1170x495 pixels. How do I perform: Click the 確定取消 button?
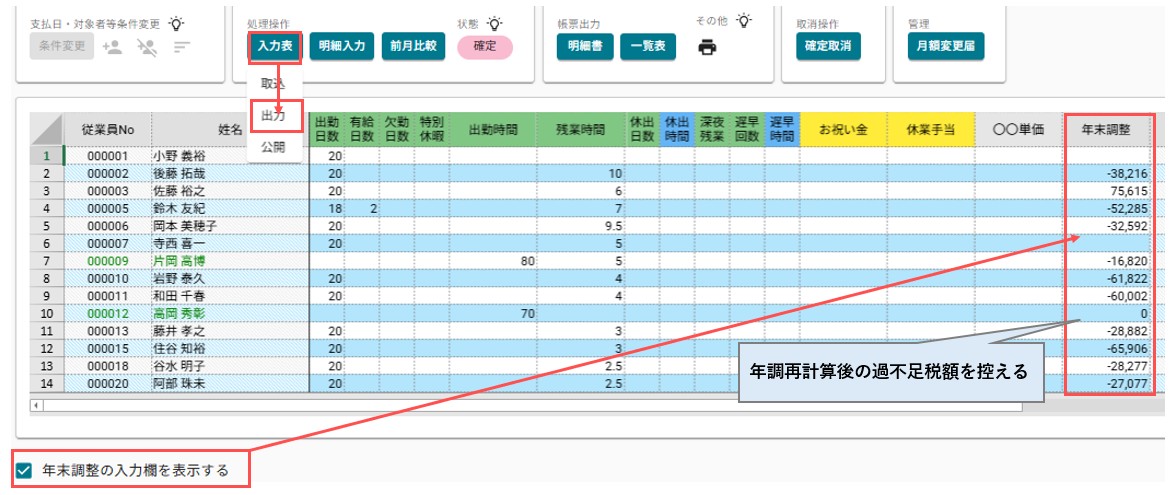[x=828, y=46]
